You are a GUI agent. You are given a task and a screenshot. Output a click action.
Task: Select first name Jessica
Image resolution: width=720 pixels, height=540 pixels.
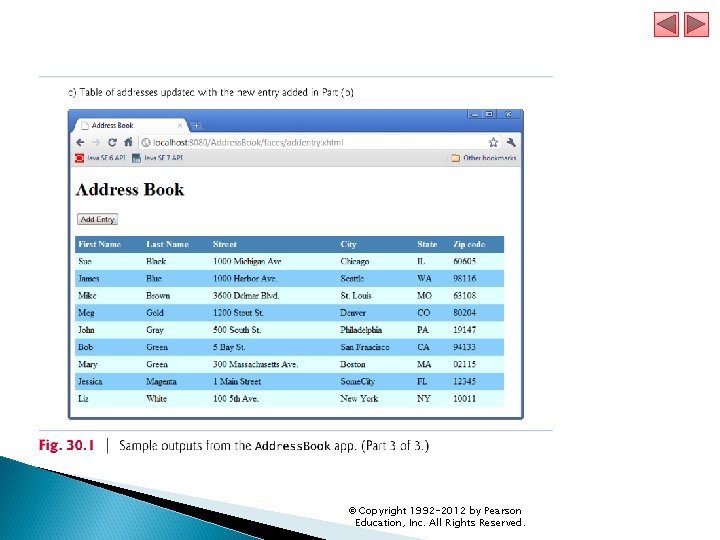90,382
